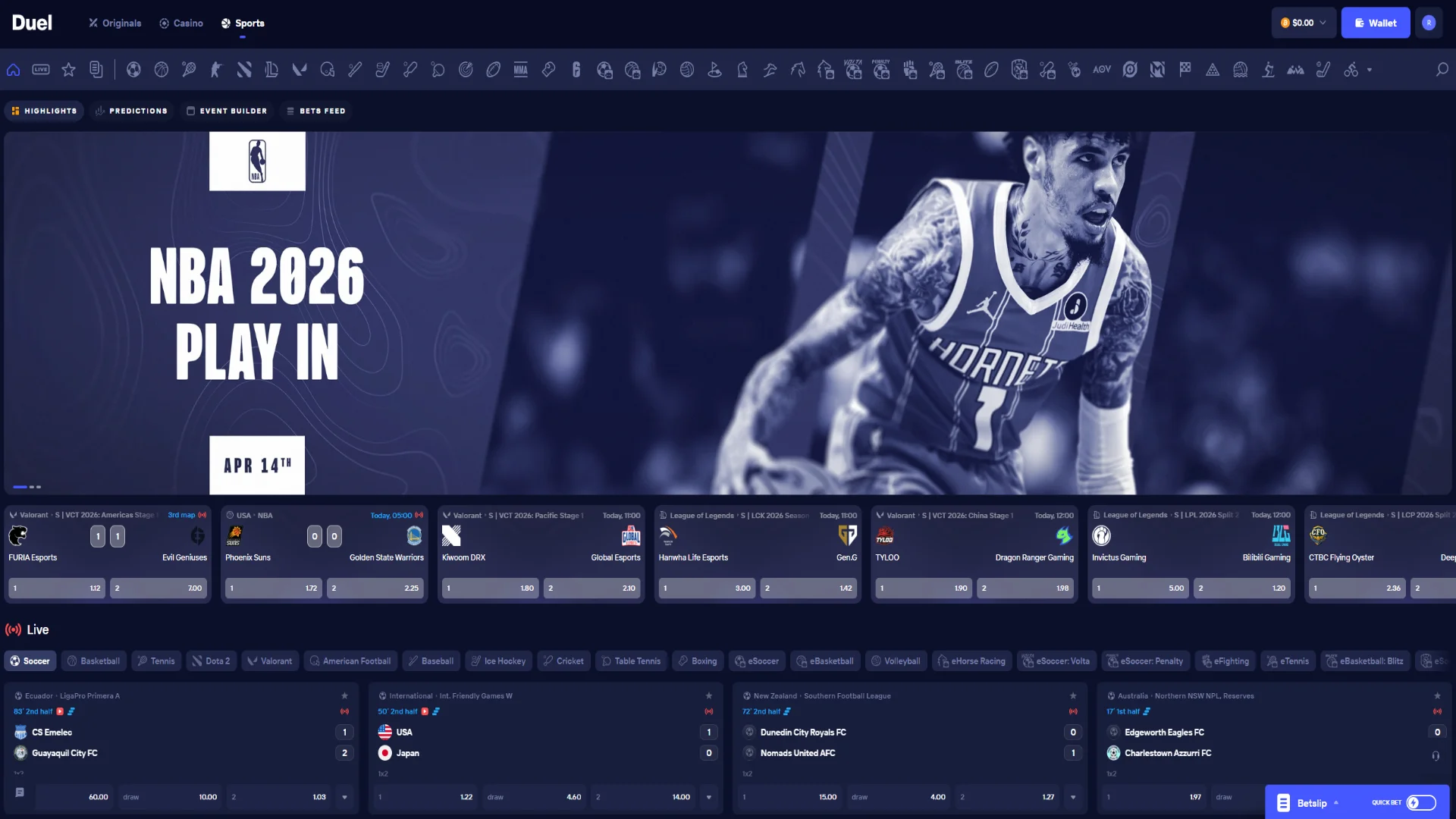Select the Horse Racing icon
Image resolution: width=1456 pixels, height=819 pixels.
click(x=798, y=70)
